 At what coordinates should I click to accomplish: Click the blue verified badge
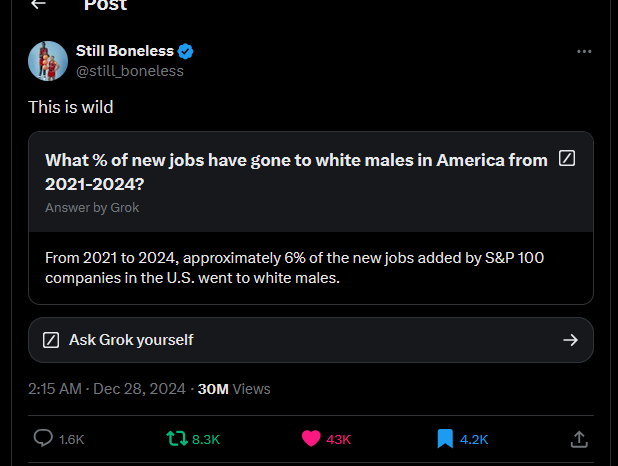click(x=186, y=51)
